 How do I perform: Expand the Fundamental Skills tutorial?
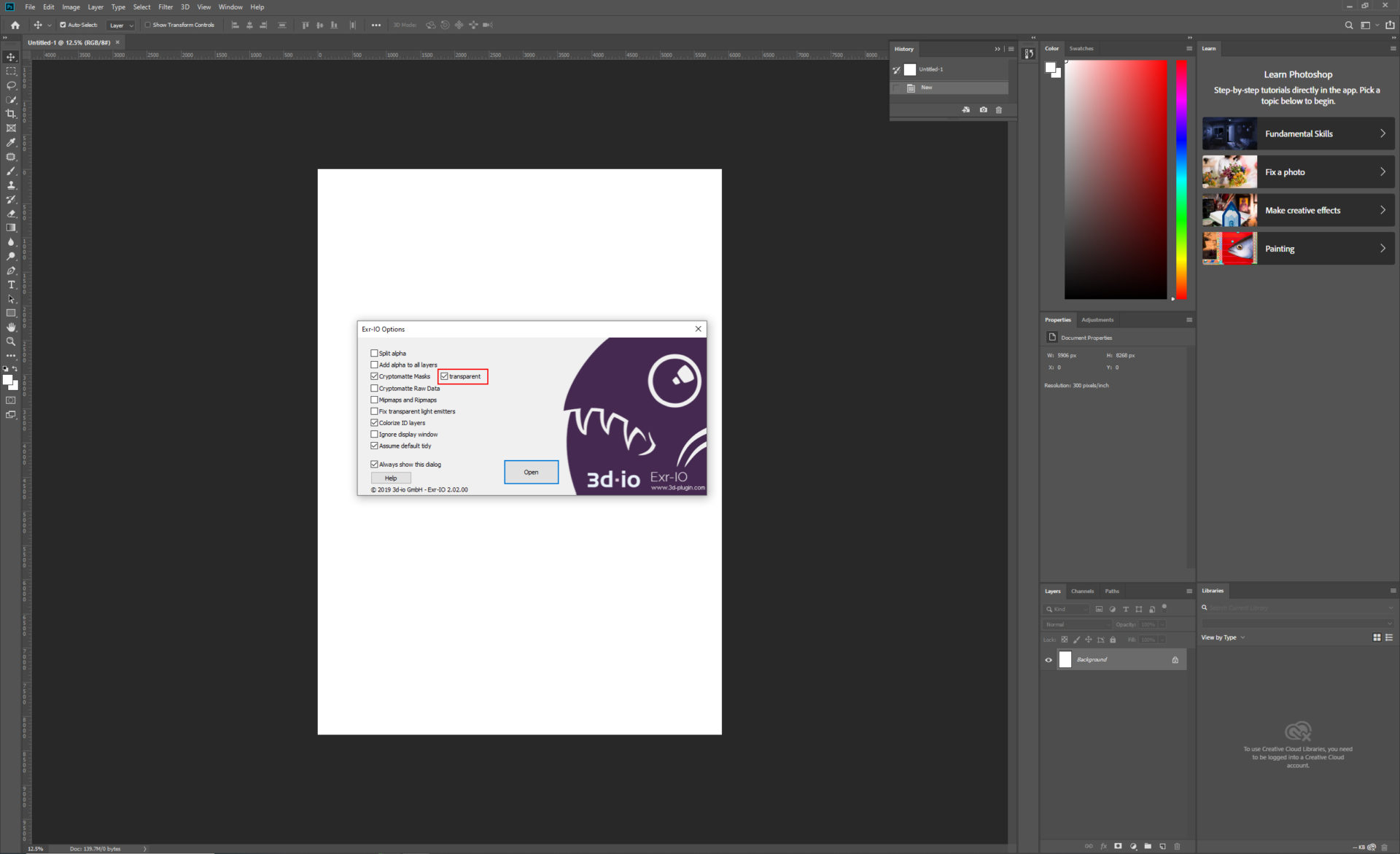[1298, 134]
